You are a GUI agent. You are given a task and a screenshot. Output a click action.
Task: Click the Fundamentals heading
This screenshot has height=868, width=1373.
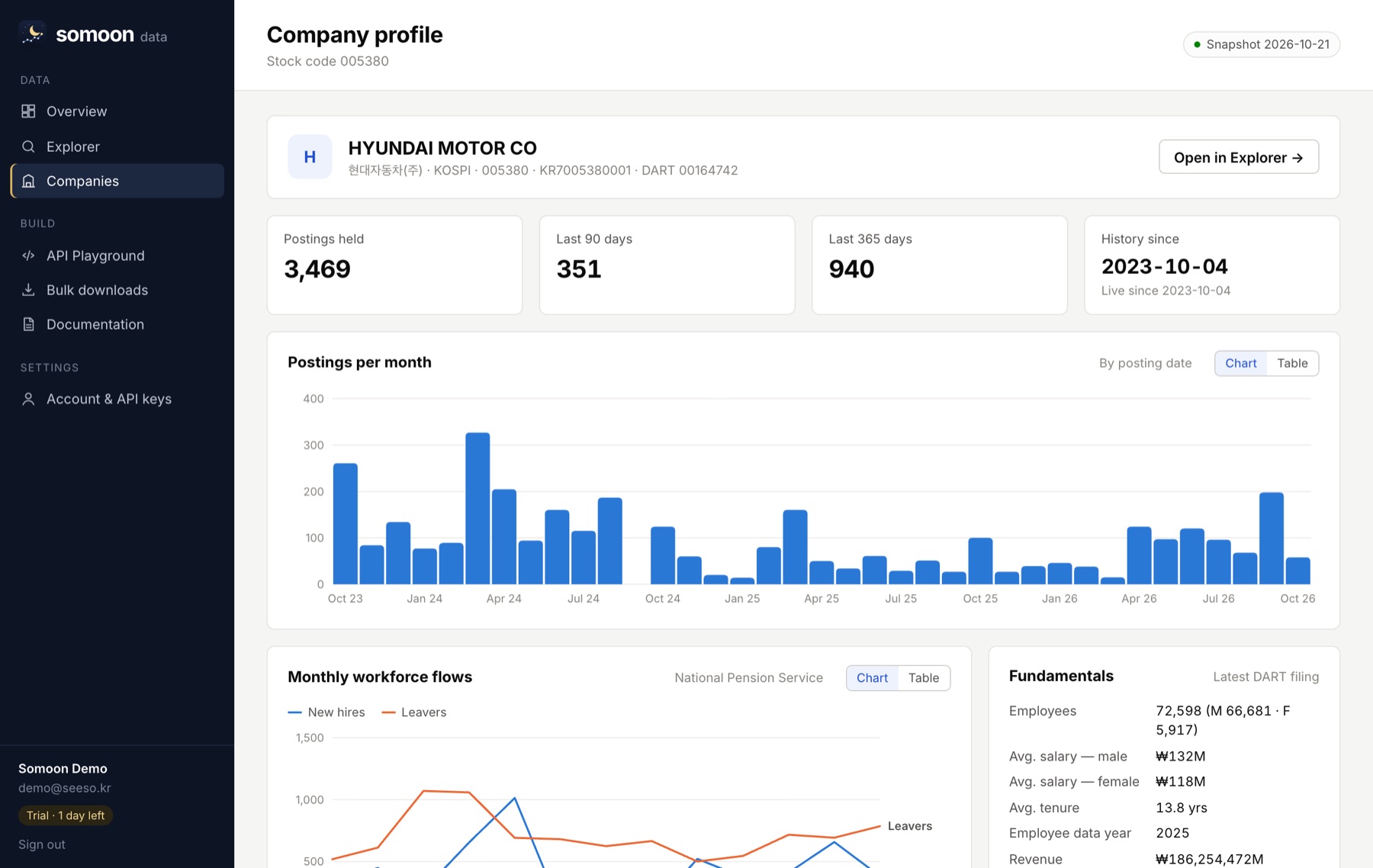[x=1061, y=676]
